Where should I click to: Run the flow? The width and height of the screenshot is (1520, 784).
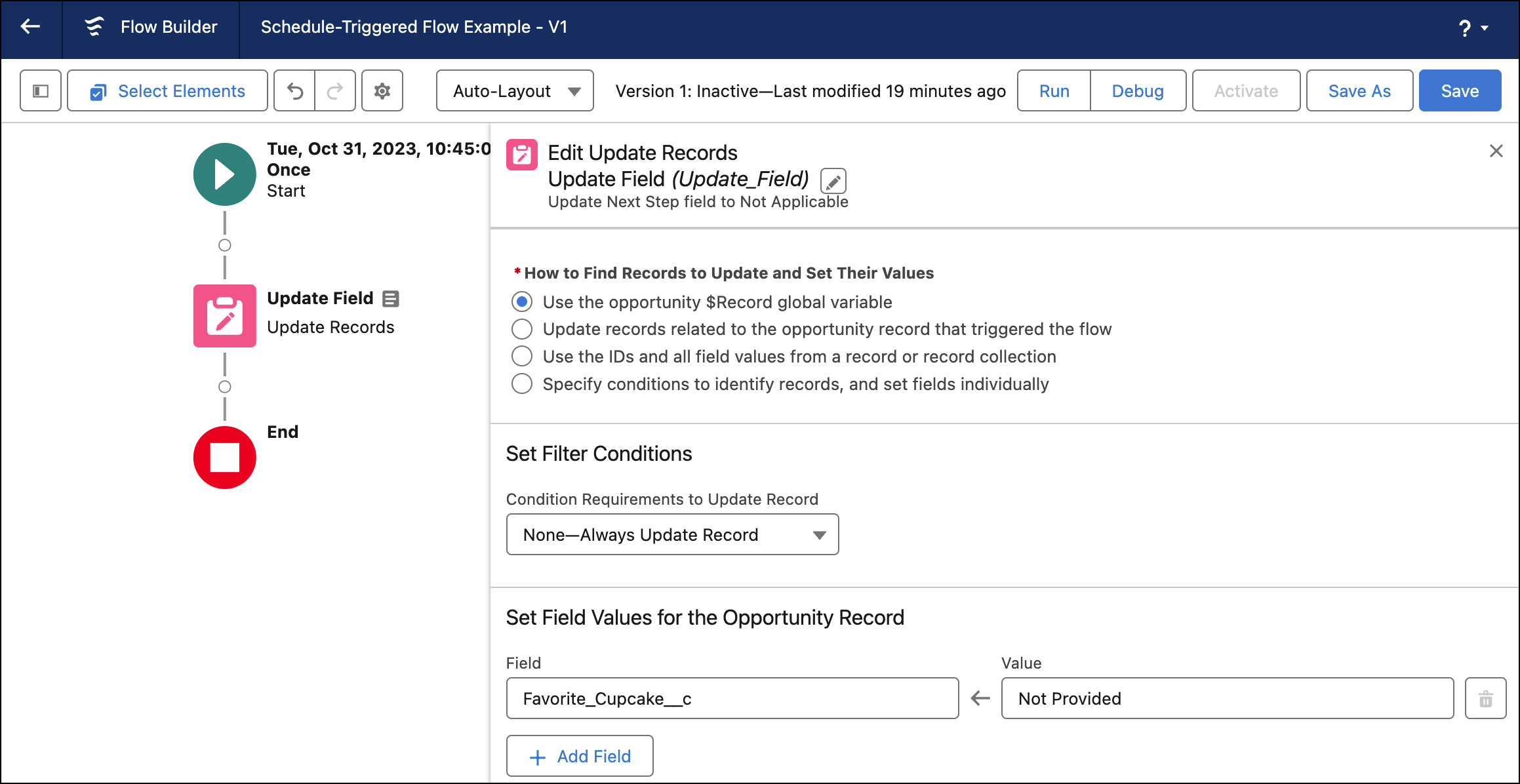pos(1054,90)
